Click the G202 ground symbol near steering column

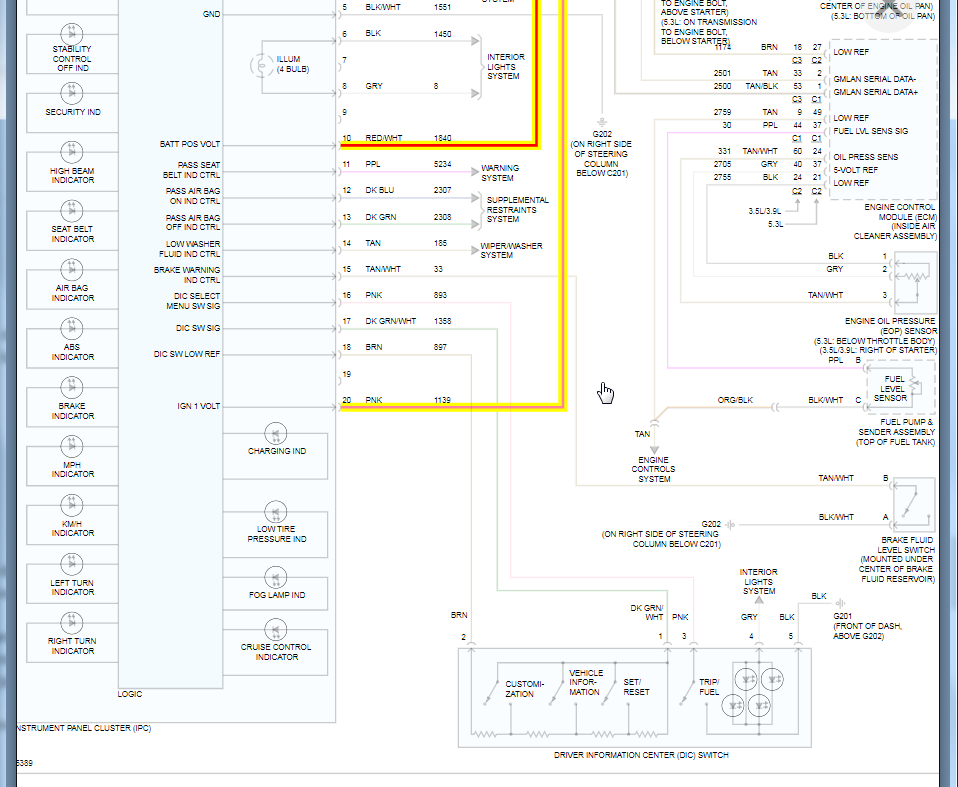click(x=602, y=122)
